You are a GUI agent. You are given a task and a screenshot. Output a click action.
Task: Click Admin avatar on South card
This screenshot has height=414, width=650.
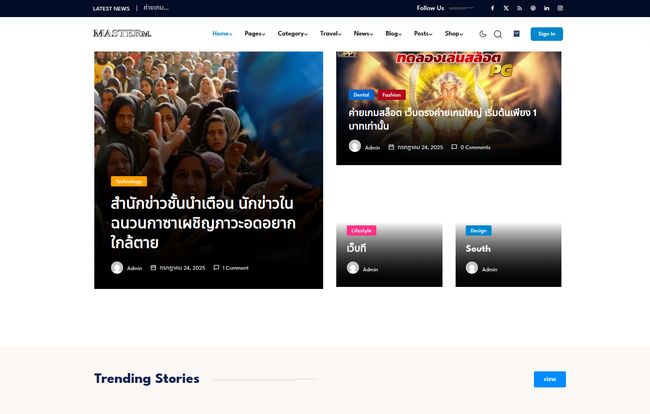[472, 268]
